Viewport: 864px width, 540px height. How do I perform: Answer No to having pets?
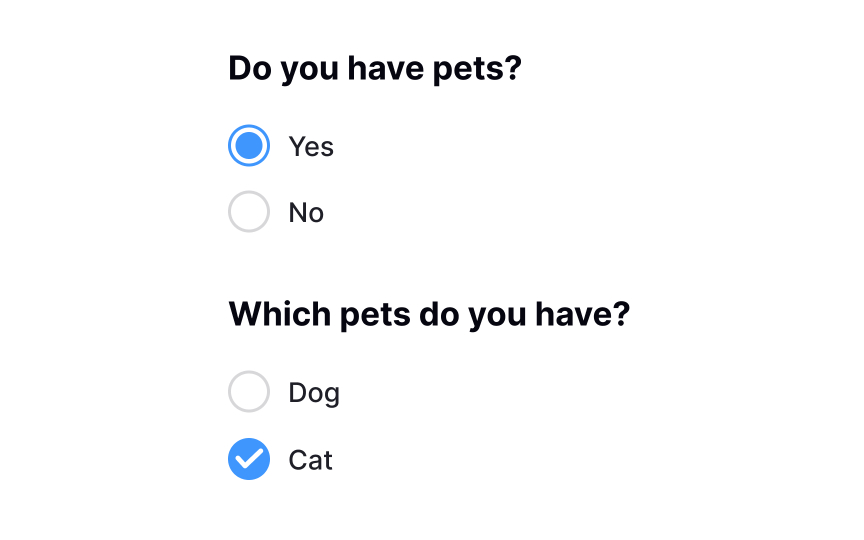pyautogui.click(x=249, y=212)
